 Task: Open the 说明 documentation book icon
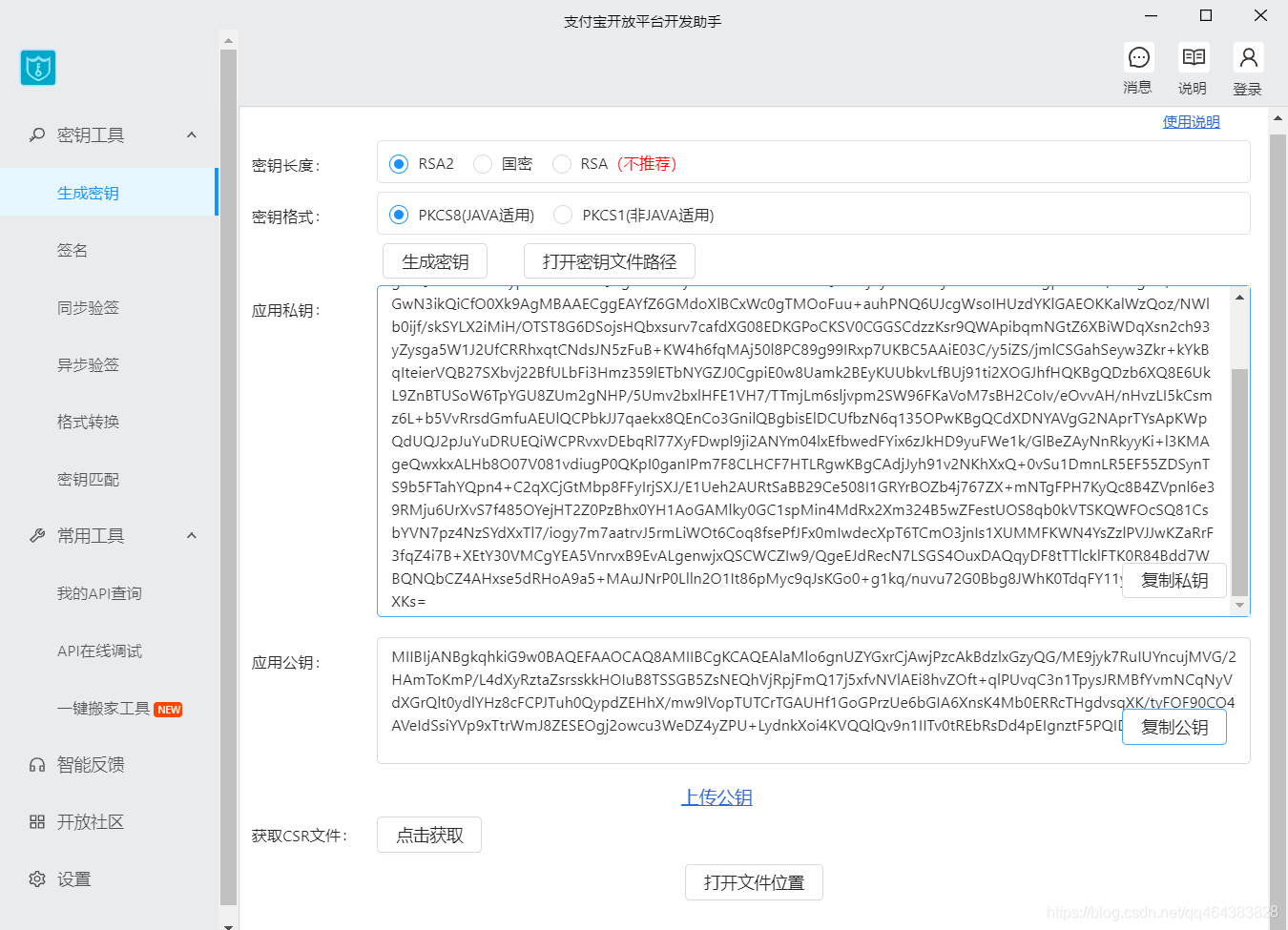point(1194,58)
